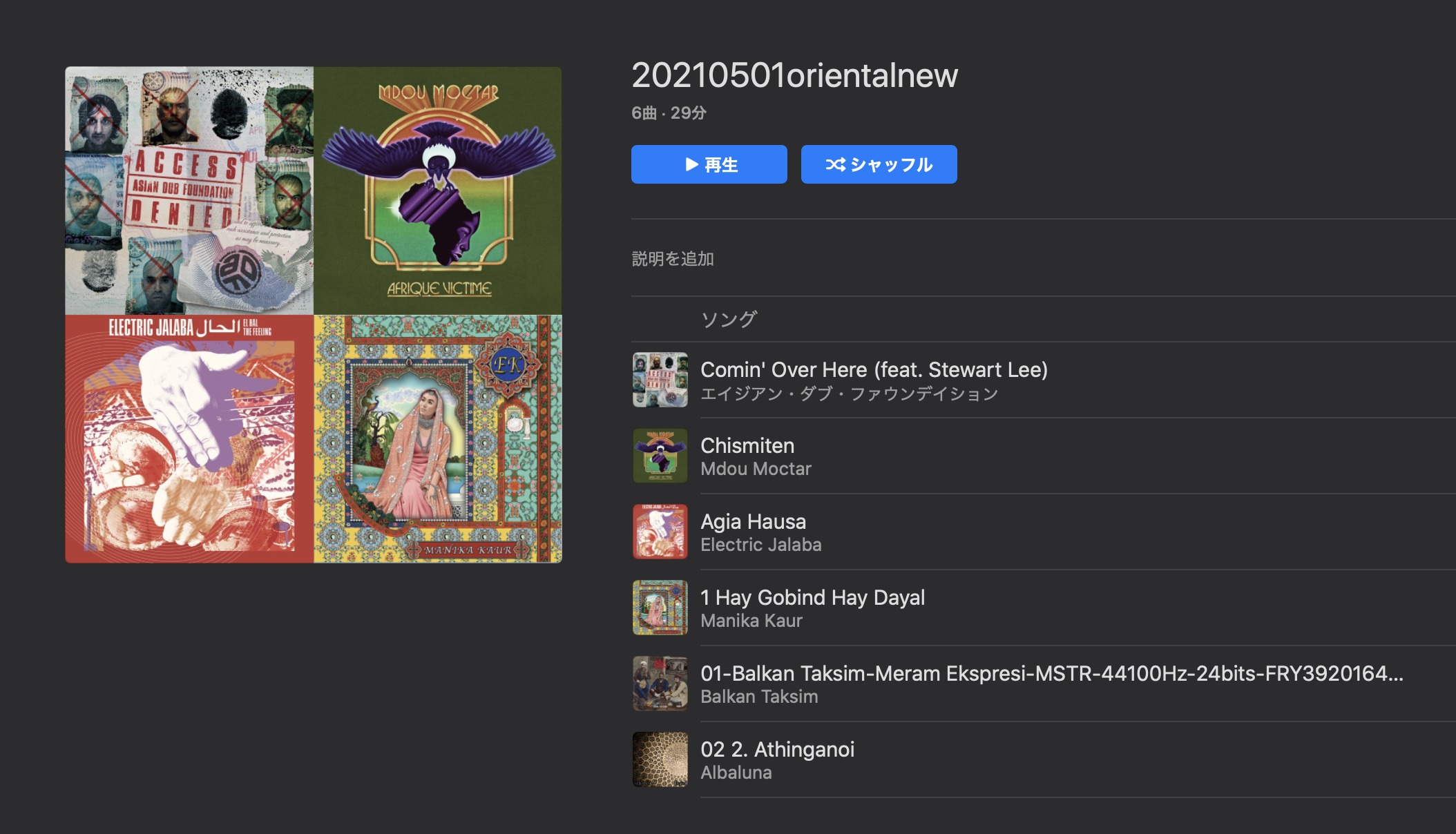
Task: Click the 再生 play button
Action: point(709,164)
